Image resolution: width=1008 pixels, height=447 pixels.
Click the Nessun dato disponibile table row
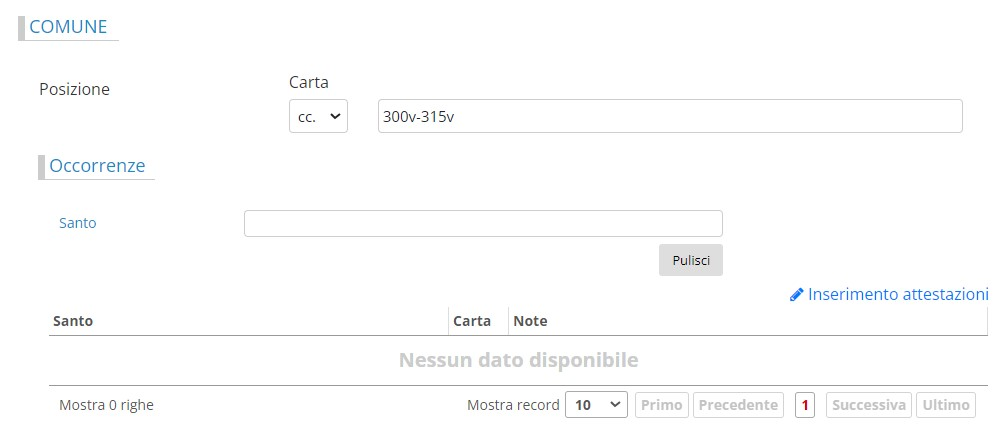518,360
